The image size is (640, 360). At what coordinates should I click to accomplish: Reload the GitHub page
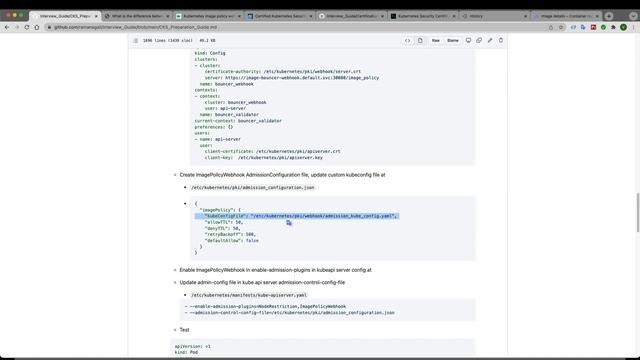[x=27, y=27]
